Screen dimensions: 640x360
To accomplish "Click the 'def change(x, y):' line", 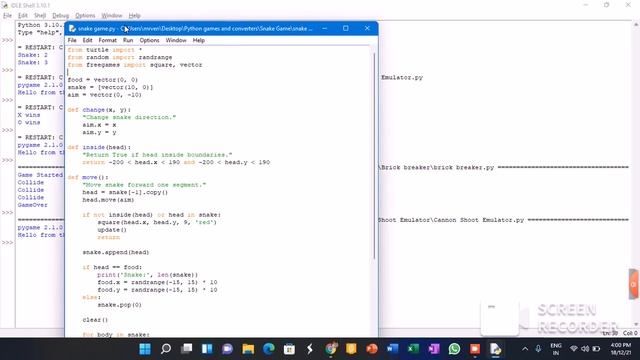I will [99, 110].
